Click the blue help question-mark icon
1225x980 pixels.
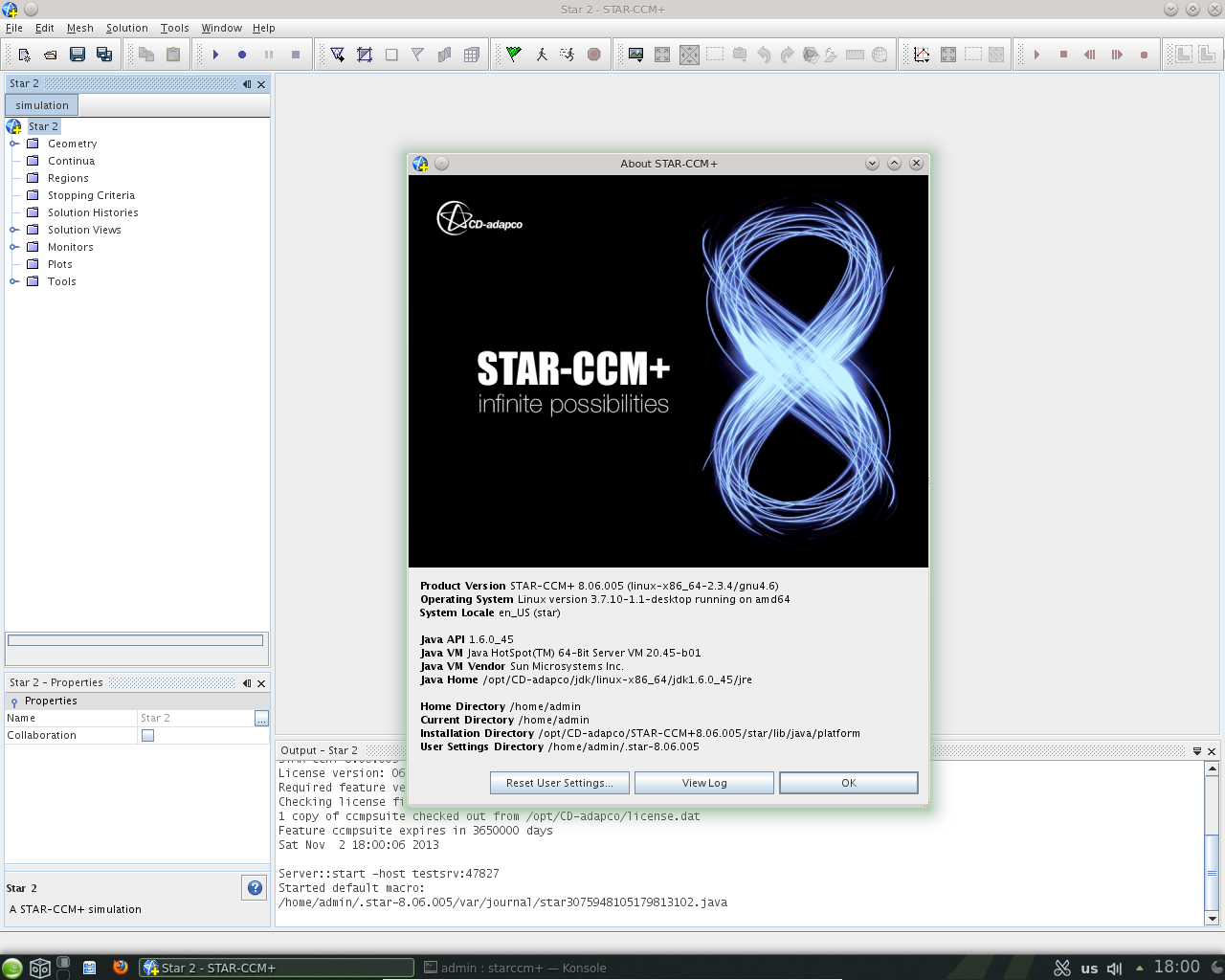255,887
